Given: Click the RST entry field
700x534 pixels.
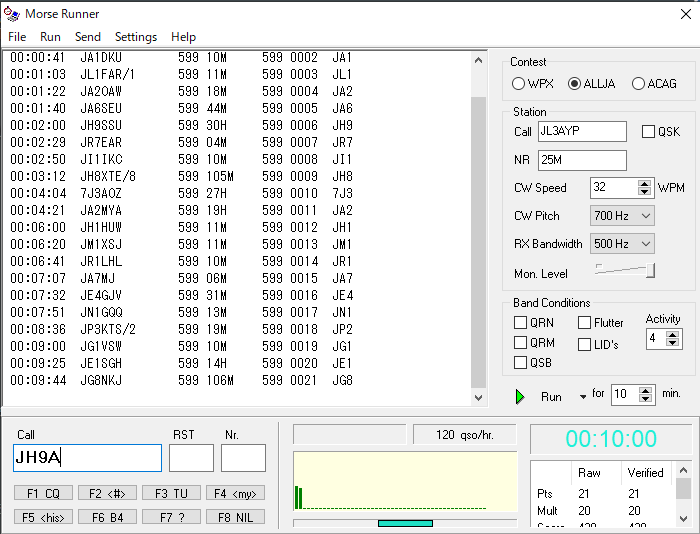Looking at the screenshot, I should point(191,458).
